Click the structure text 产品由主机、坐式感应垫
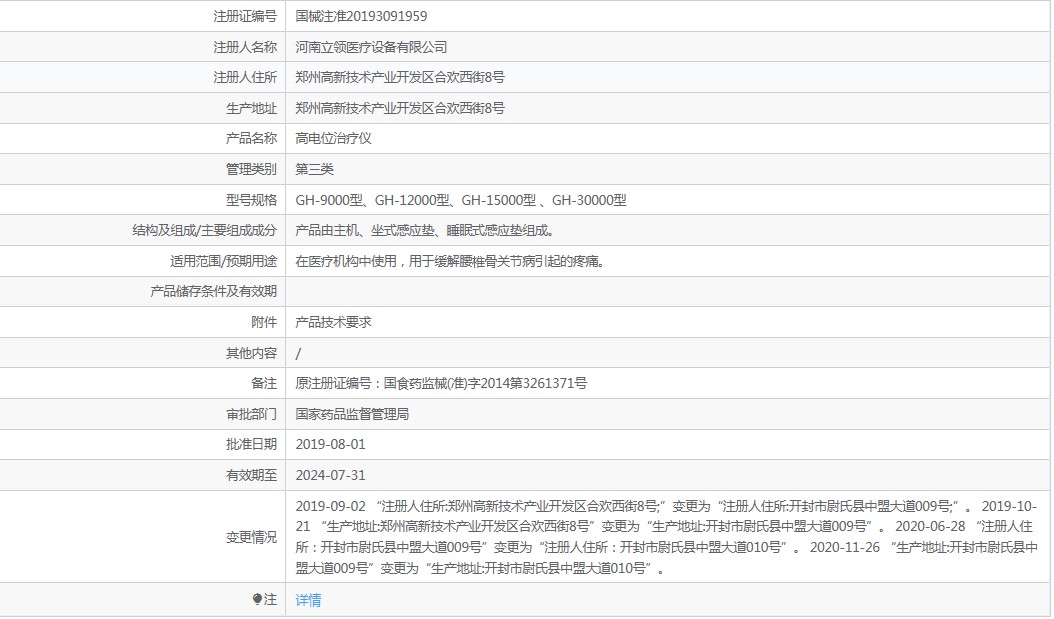The height and width of the screenshot is (619, 1054). 365,231
